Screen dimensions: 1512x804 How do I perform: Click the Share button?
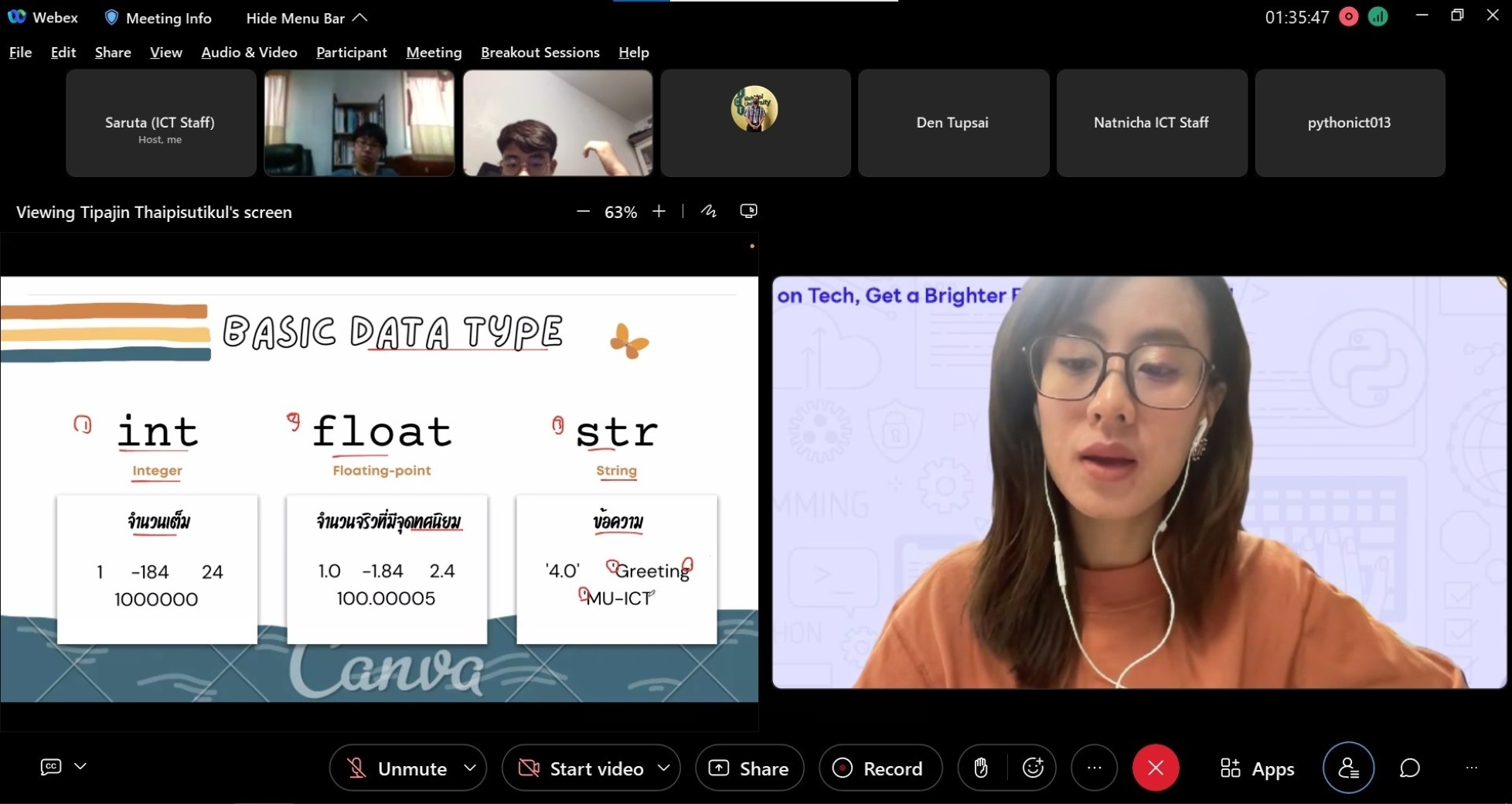[x=749, y=768]
